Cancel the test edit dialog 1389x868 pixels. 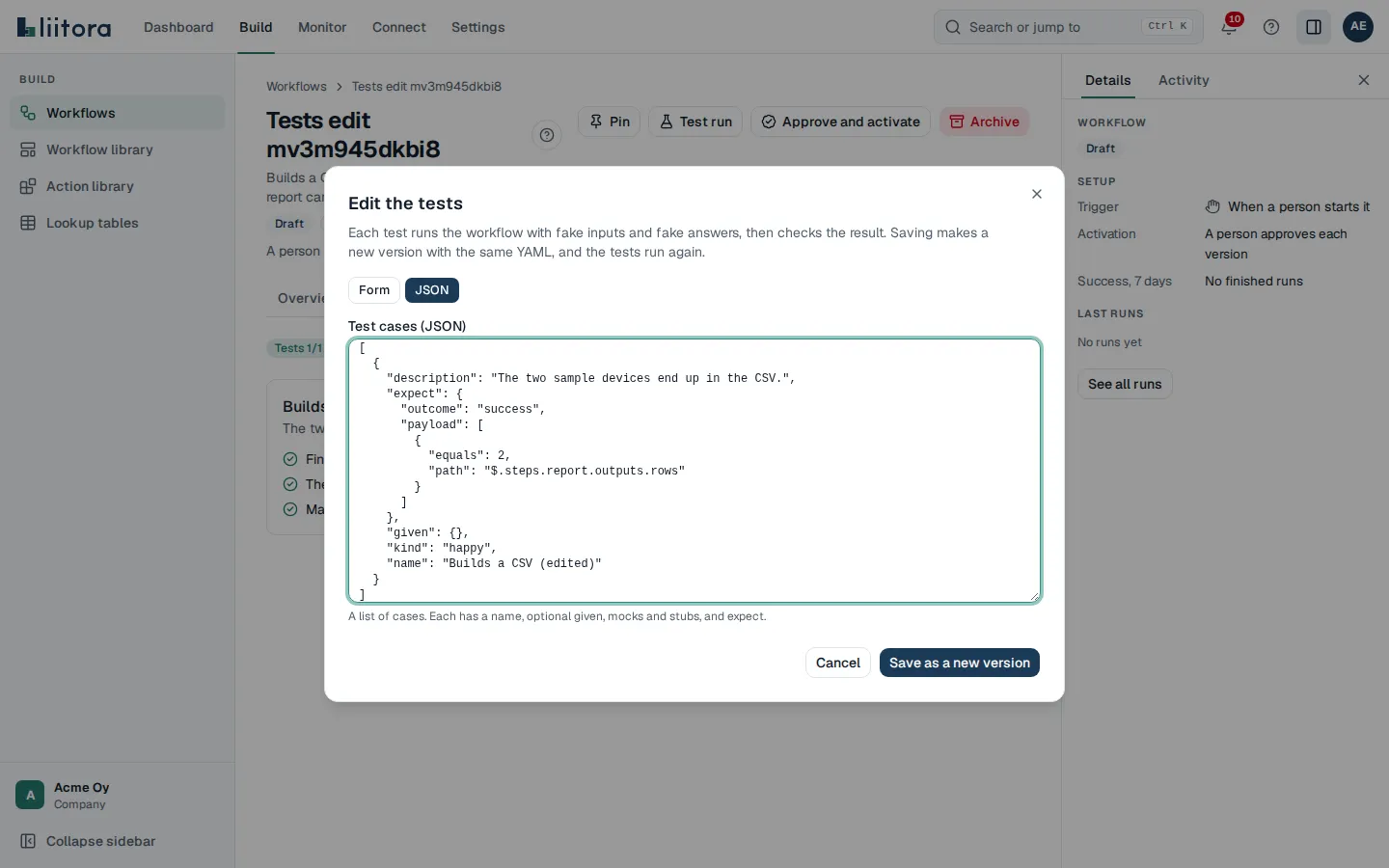[838, 663]
